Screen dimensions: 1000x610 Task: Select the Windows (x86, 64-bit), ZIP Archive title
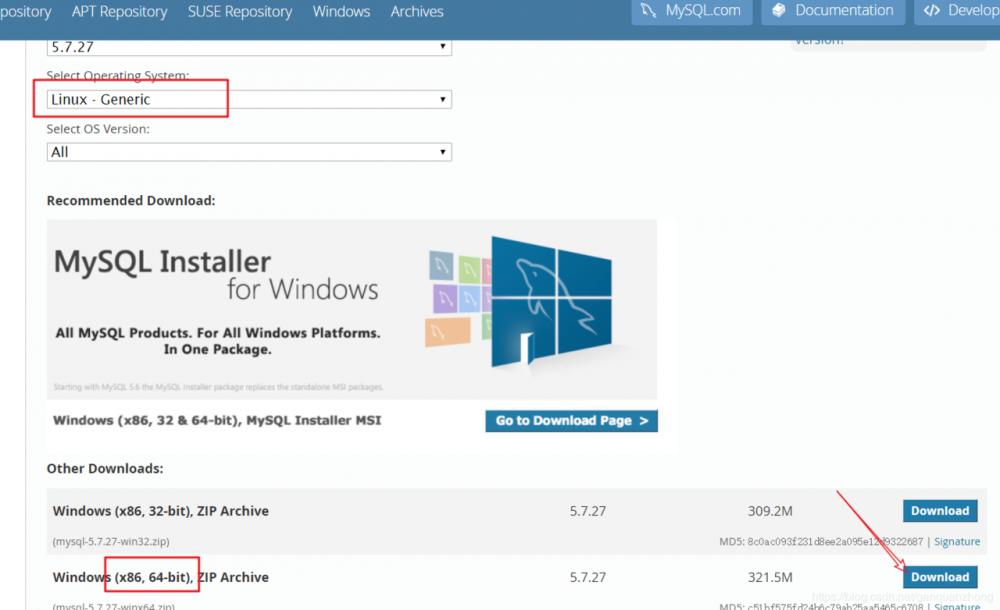(x=161, y=577)
